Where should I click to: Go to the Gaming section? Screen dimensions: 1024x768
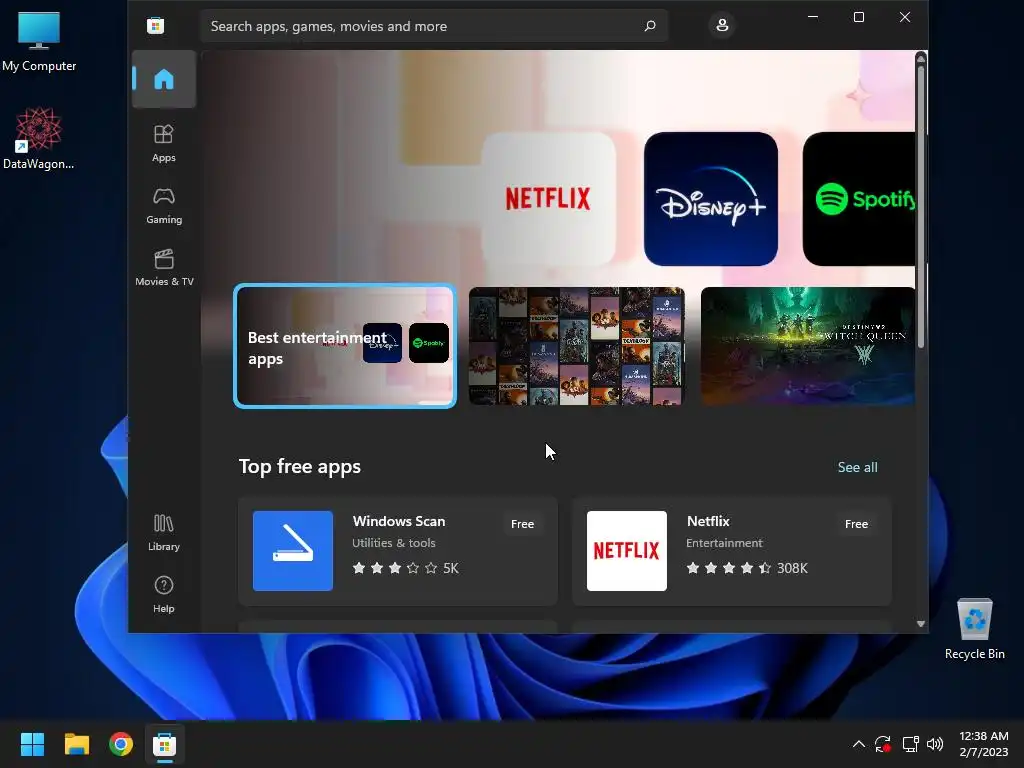pos(164,206)
